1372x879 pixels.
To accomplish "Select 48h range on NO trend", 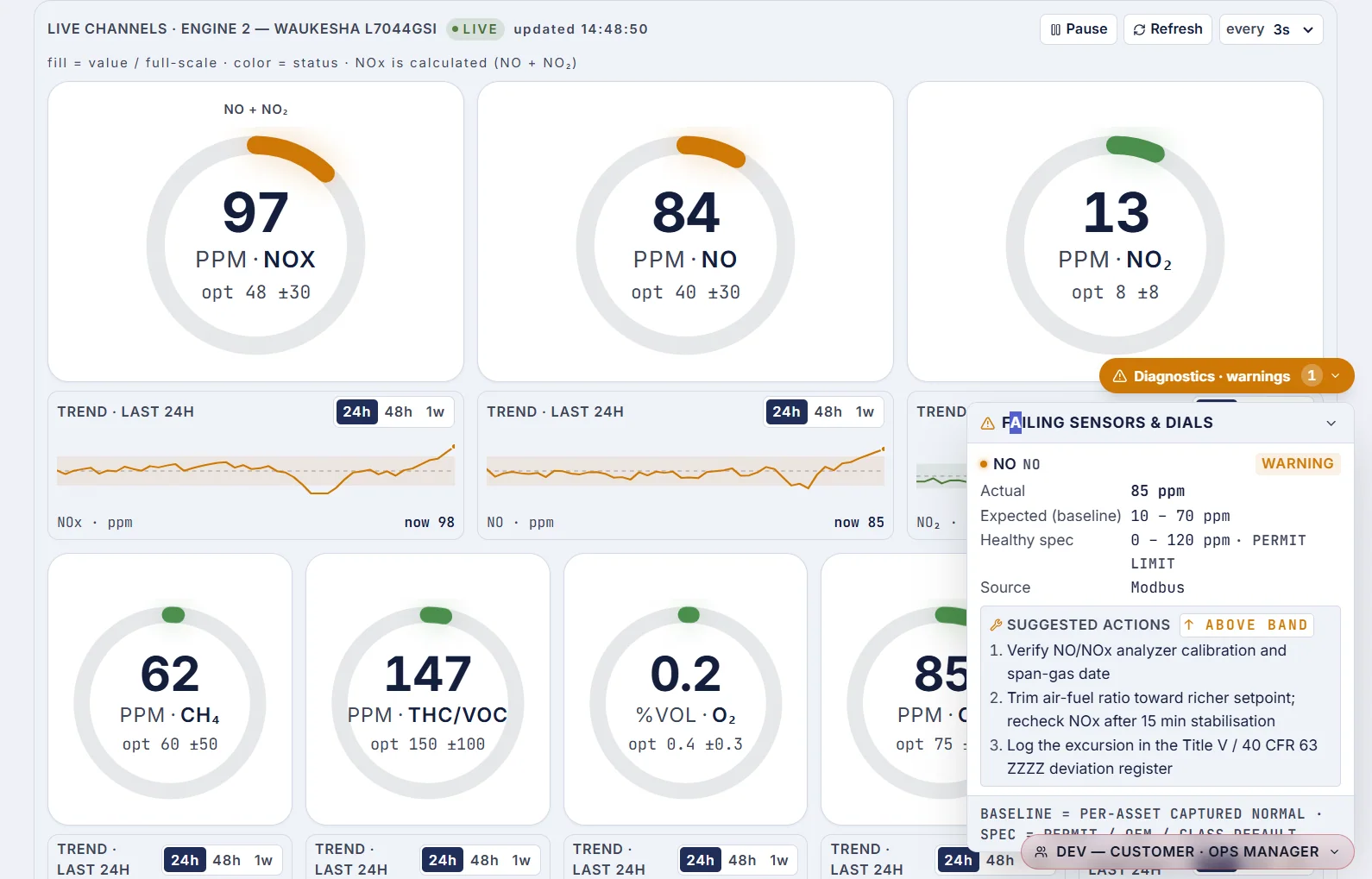I will pyautogui.click(x=828, y=412).
